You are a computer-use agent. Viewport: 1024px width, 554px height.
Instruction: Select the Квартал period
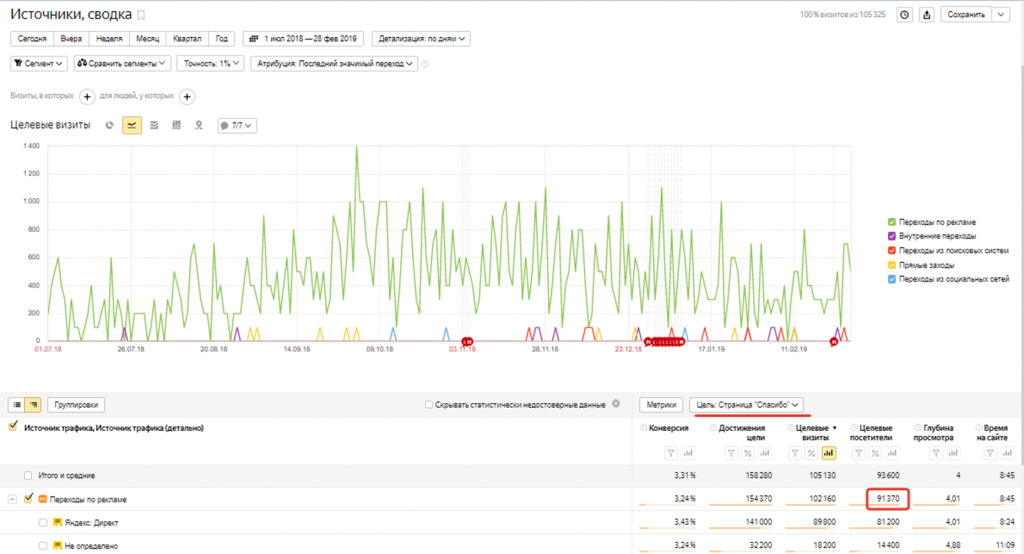click(x=187, y=39)
